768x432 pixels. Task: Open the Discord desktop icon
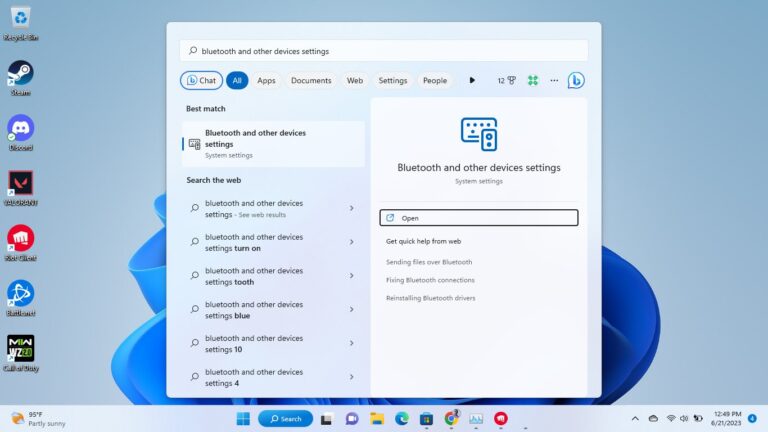click(x=20, y=129)
